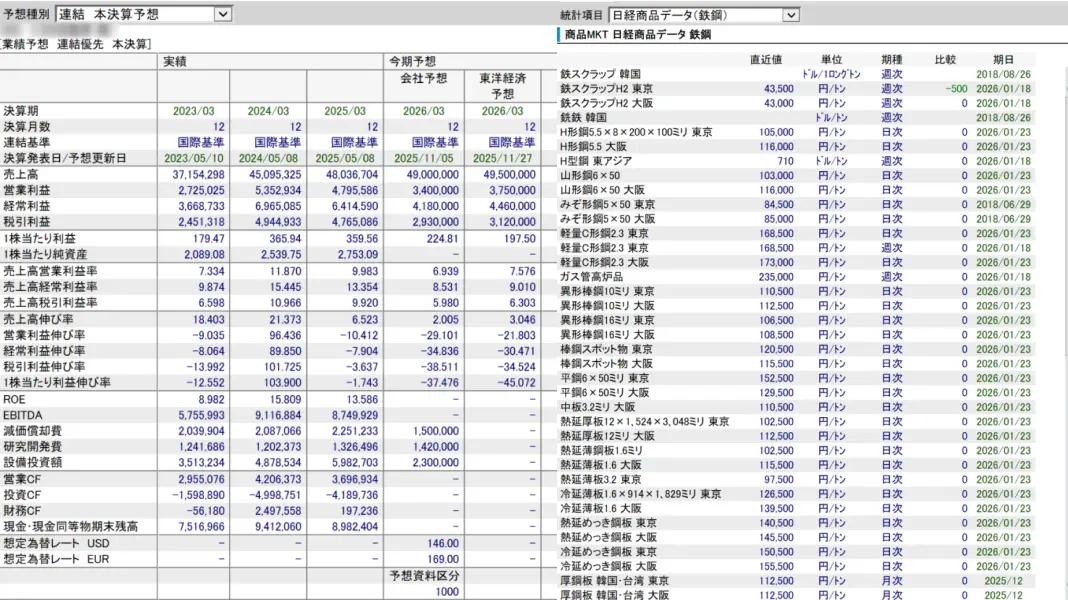Select the 2025/11/27 forecast update date
The height and width of the screenshot is (600, 1068).
tap(503, 158)
